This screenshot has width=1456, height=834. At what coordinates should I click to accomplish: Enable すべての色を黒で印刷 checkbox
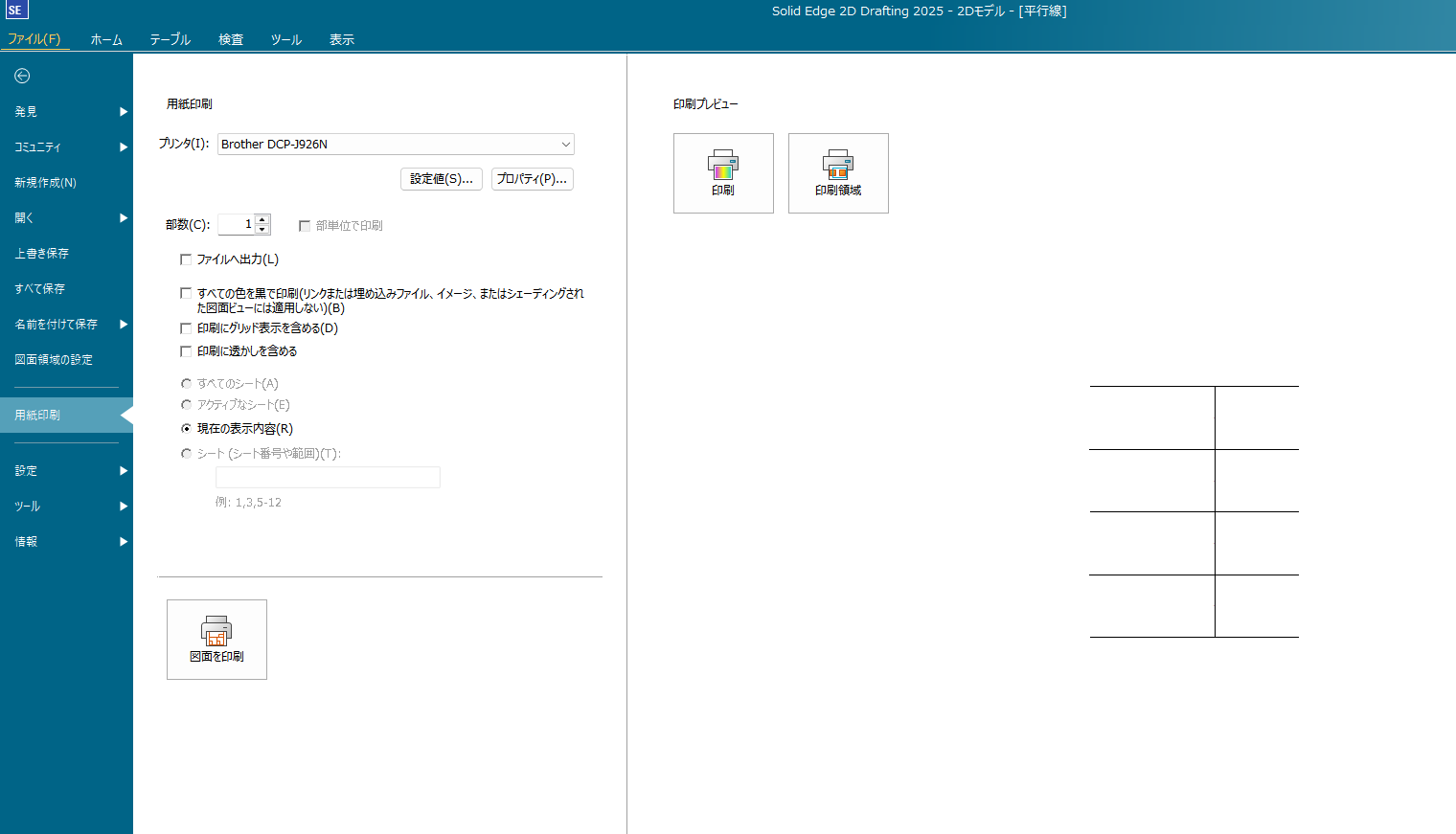pyautogui.click(x=186, y=293)
